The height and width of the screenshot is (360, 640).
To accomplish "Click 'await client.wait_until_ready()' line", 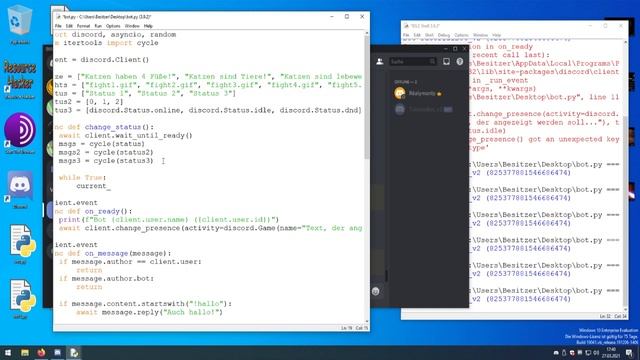I will [125, 136].
